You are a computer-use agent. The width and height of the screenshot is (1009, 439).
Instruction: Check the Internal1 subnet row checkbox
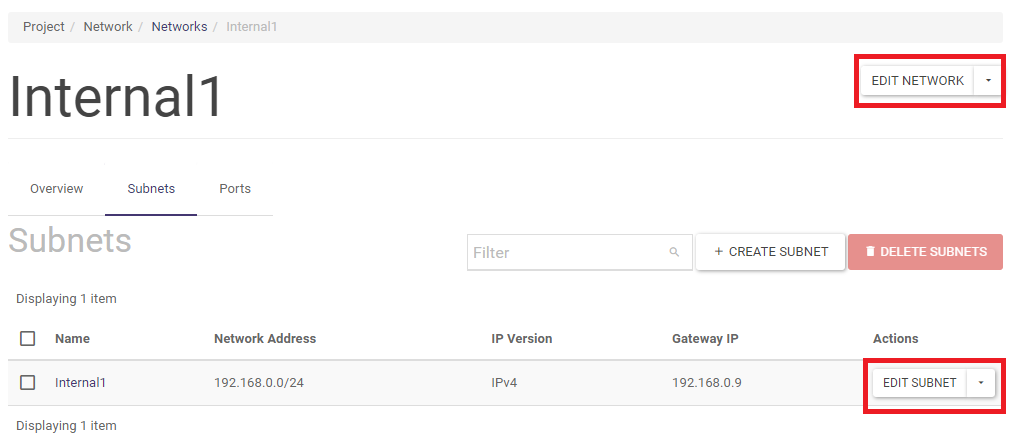(28, 382)
